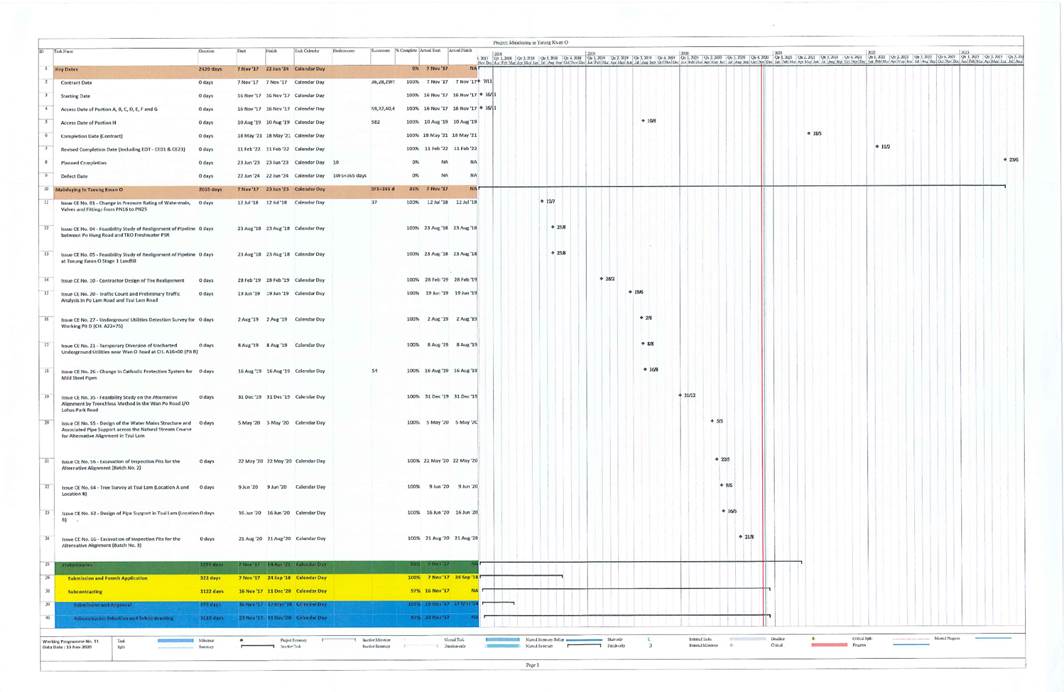Click the '% Complete' column header

coord(406,51)
